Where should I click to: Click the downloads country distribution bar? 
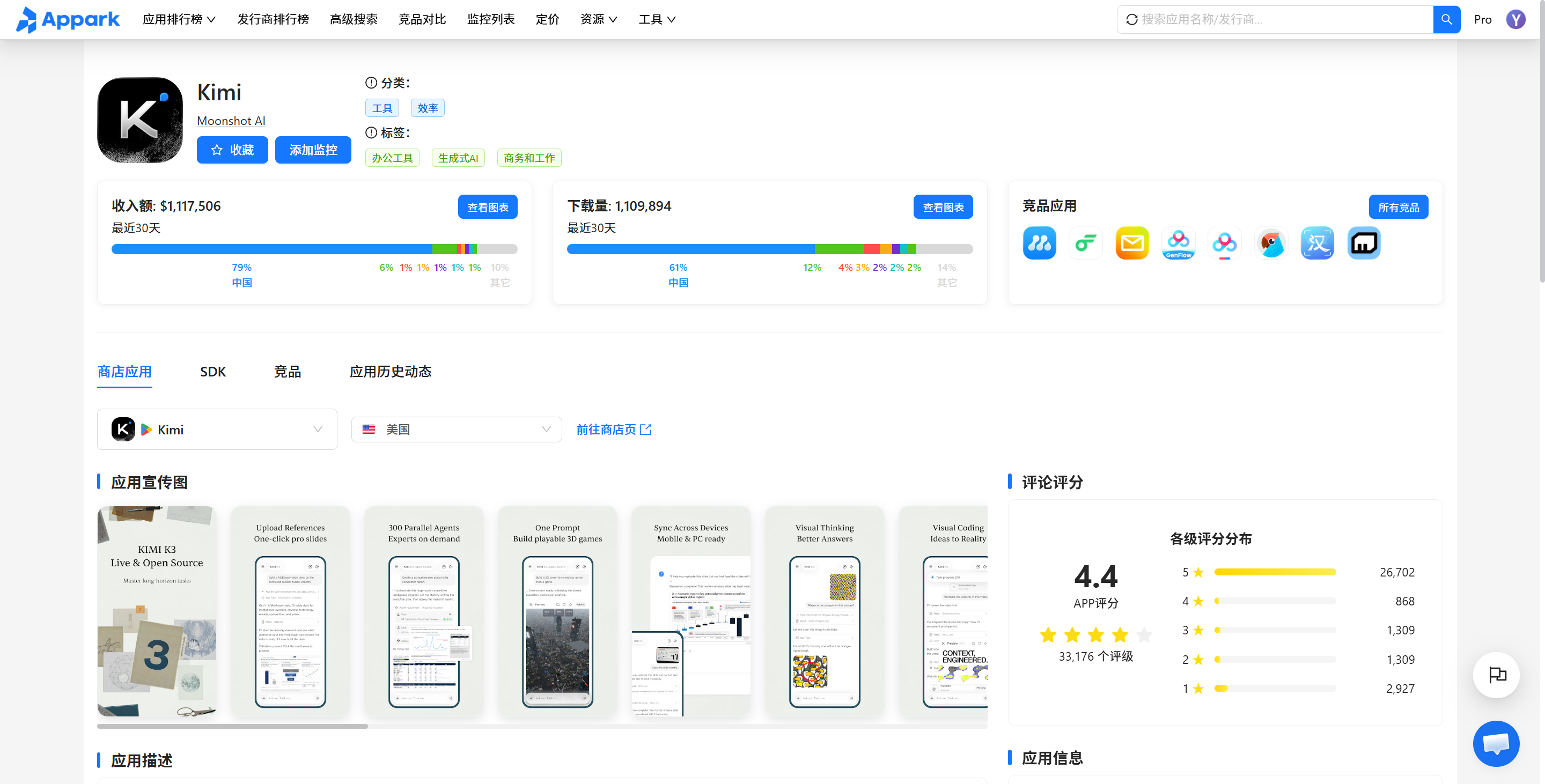tap(769, 249)
